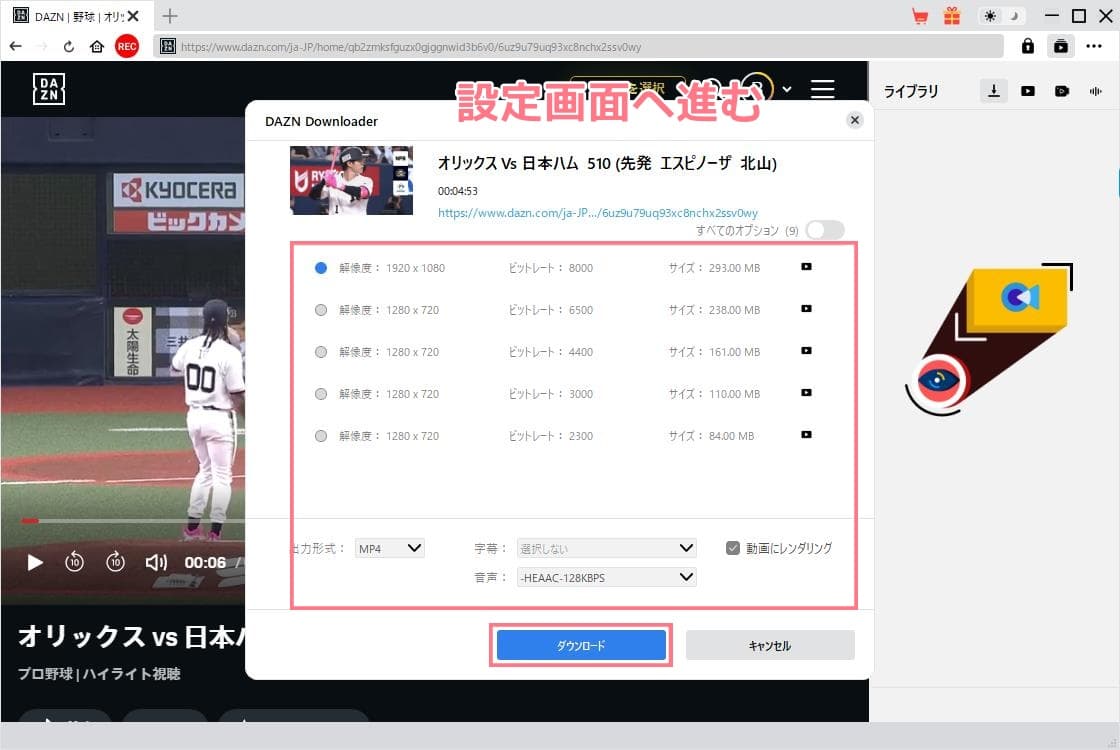Rewind 10 seconds in the player
This screenshot has height=750, width=1120.
pyautogui.click(x=74, y=563)
